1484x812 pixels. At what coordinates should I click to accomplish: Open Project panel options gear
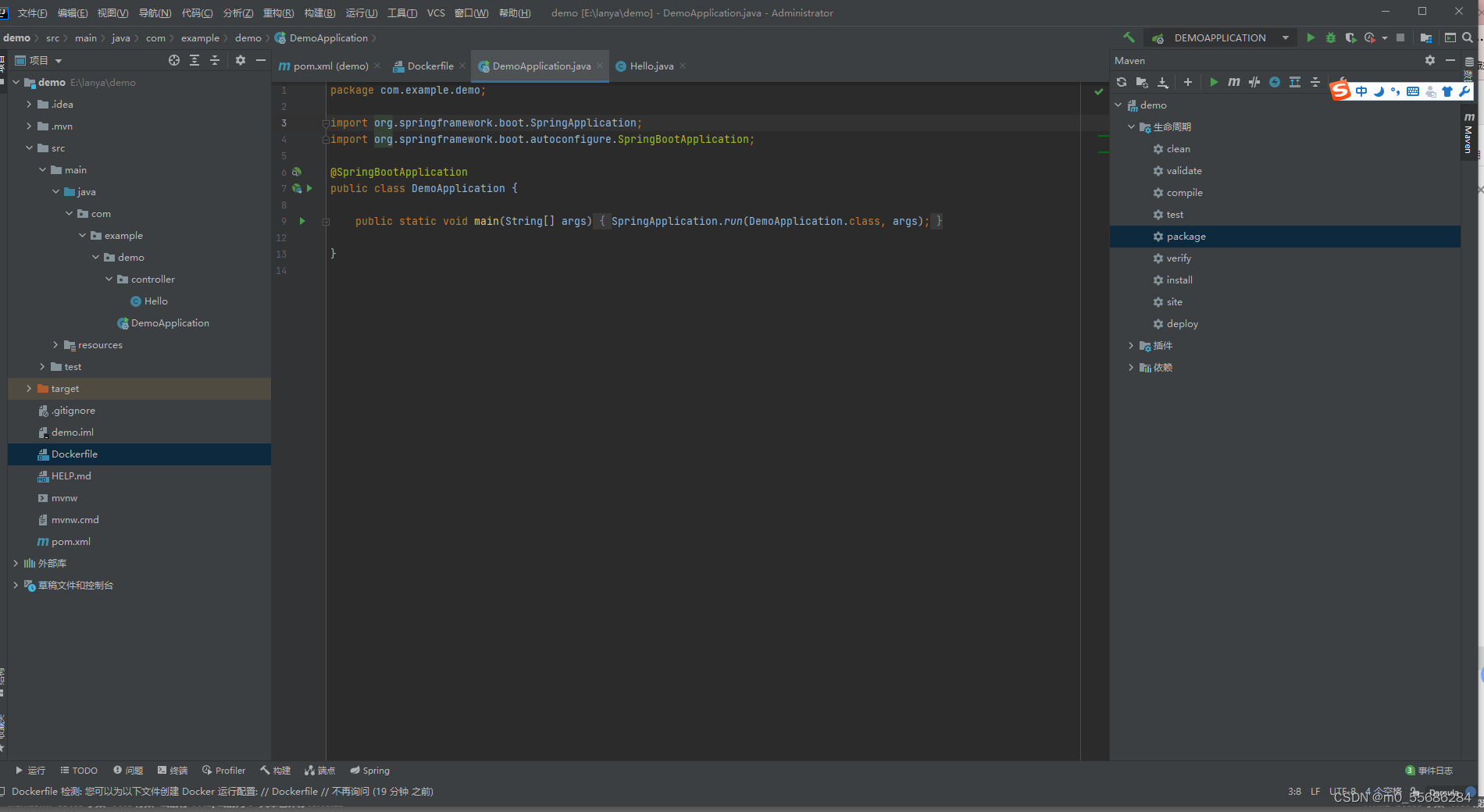click(241, 60)
